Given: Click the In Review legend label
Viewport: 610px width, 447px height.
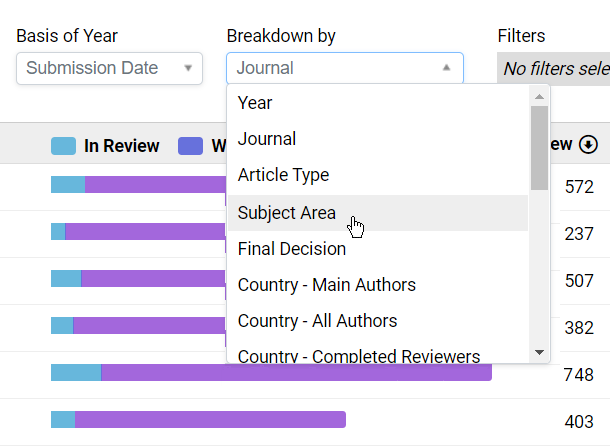Looking at the screenshot, I should tap(121, 146).
